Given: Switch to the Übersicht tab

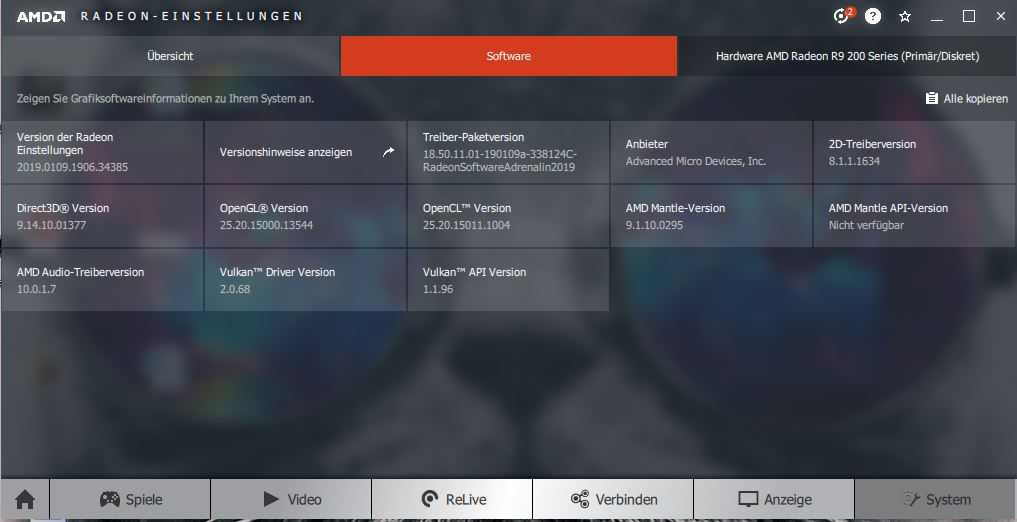Looking at the screenshot, I should [170, 56].
